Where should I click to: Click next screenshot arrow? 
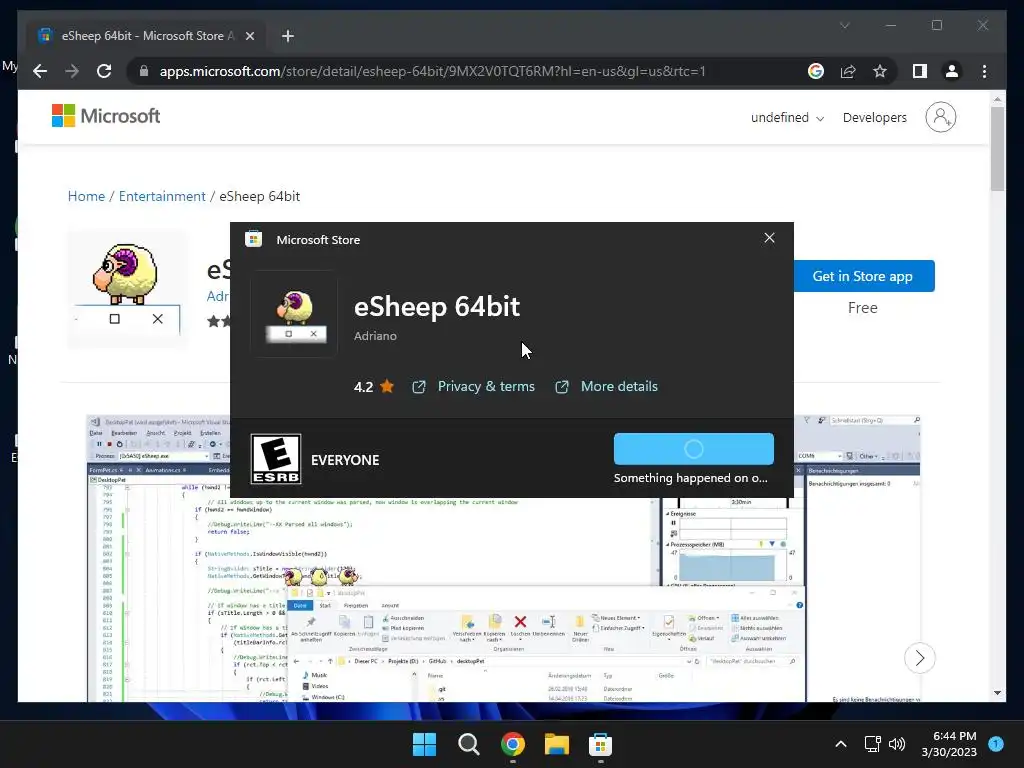(x=920, y=658)
